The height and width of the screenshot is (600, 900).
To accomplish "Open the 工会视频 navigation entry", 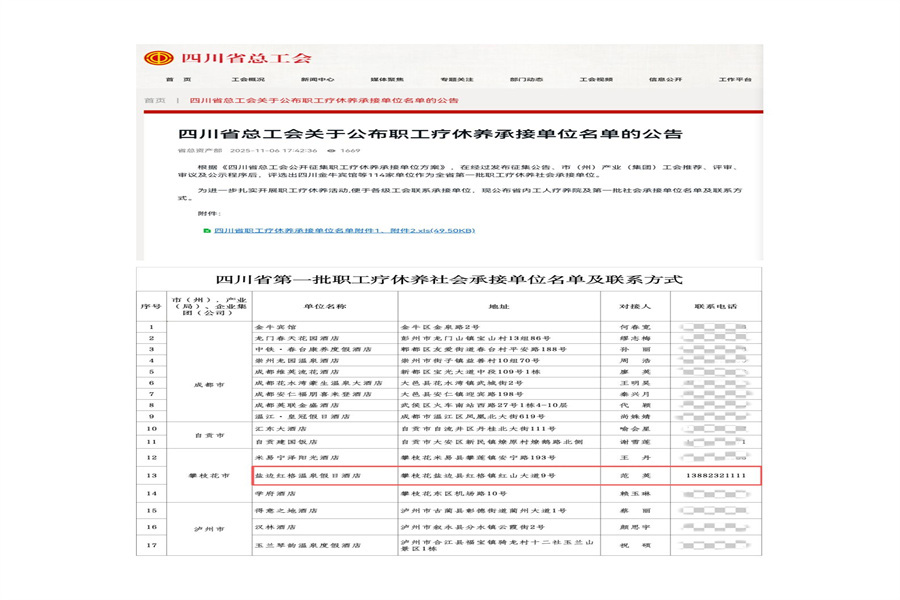I will coord(596,79).
